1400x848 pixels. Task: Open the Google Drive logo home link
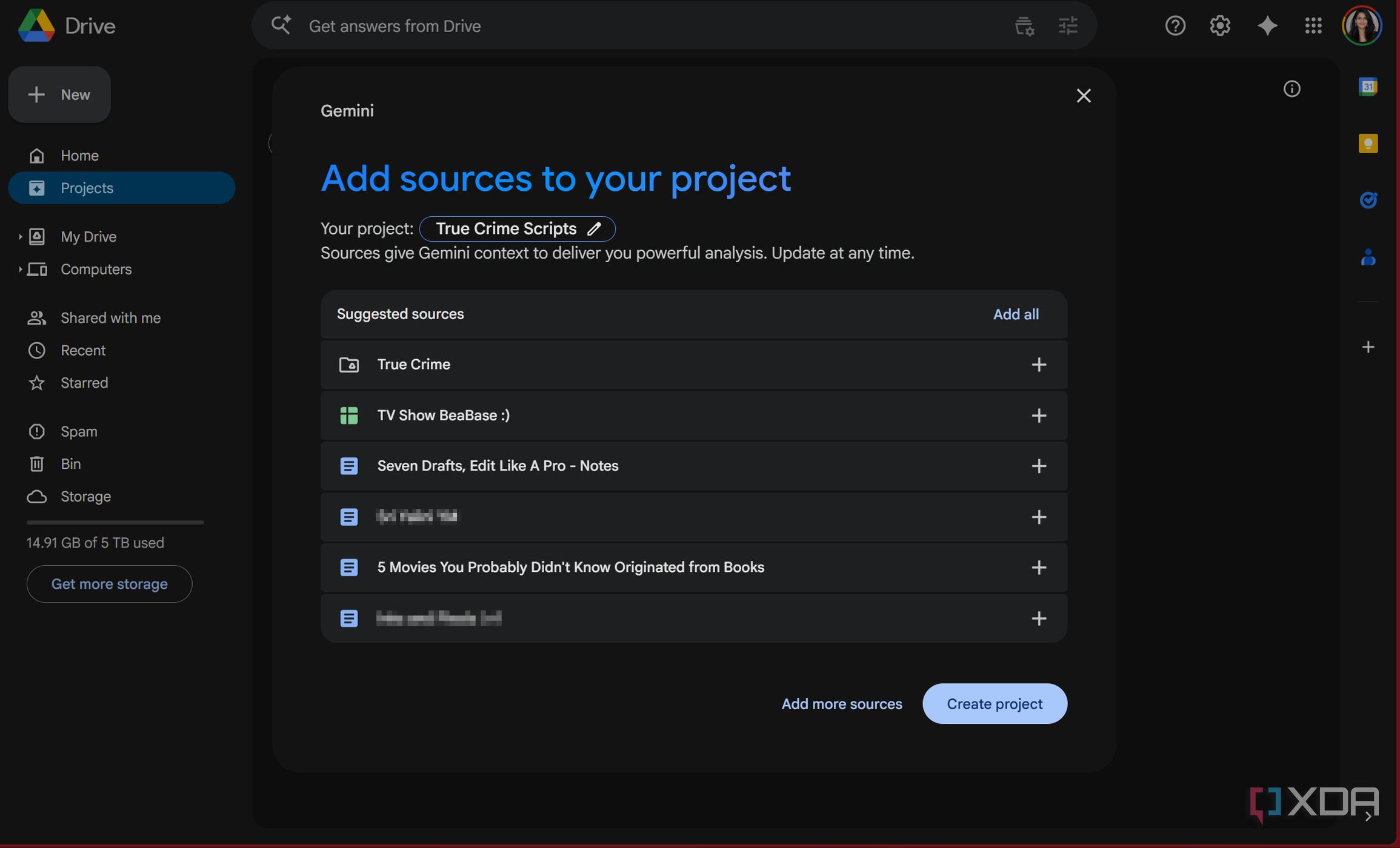(x=67, y=25)
